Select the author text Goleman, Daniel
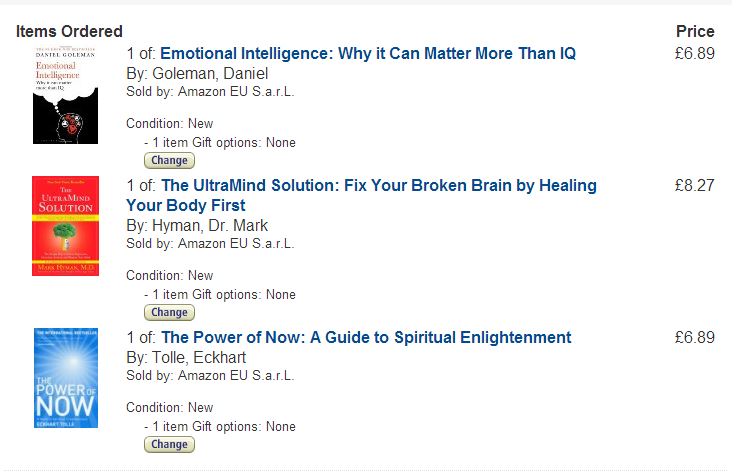Viewport: 747px width, 472px height. pos(210,73)
